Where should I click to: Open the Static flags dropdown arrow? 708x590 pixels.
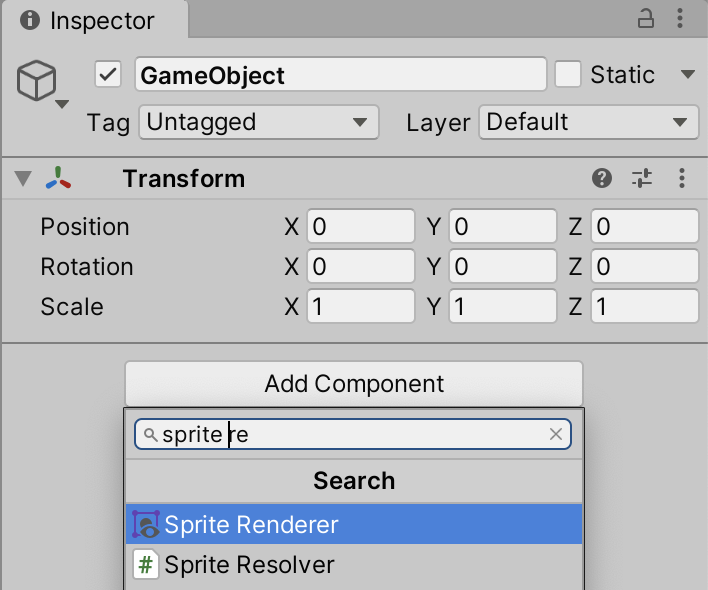click(687, 75)
